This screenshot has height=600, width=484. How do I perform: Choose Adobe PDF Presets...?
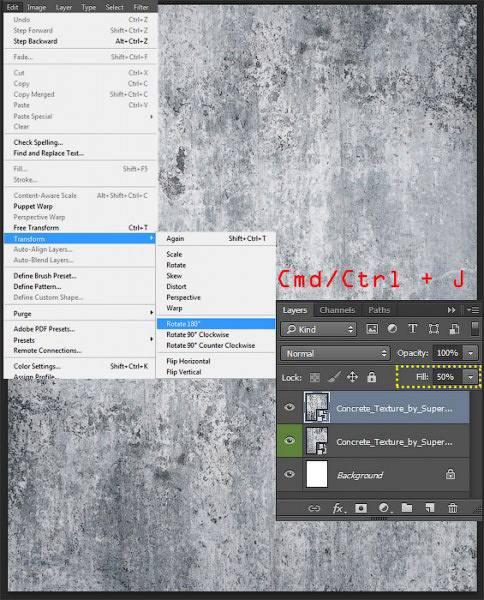[x=80, y=329]
